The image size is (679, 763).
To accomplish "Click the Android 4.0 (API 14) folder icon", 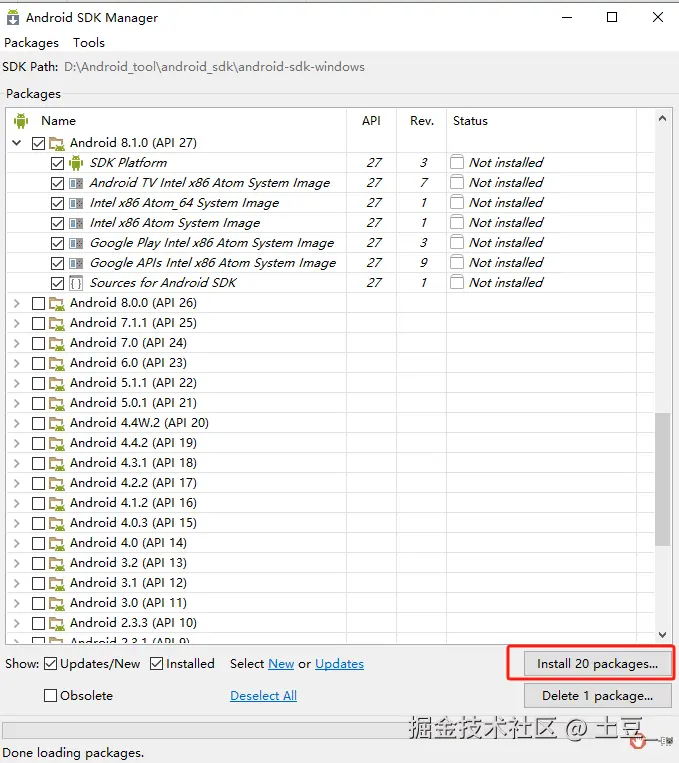I will click(x=57, y=543).
